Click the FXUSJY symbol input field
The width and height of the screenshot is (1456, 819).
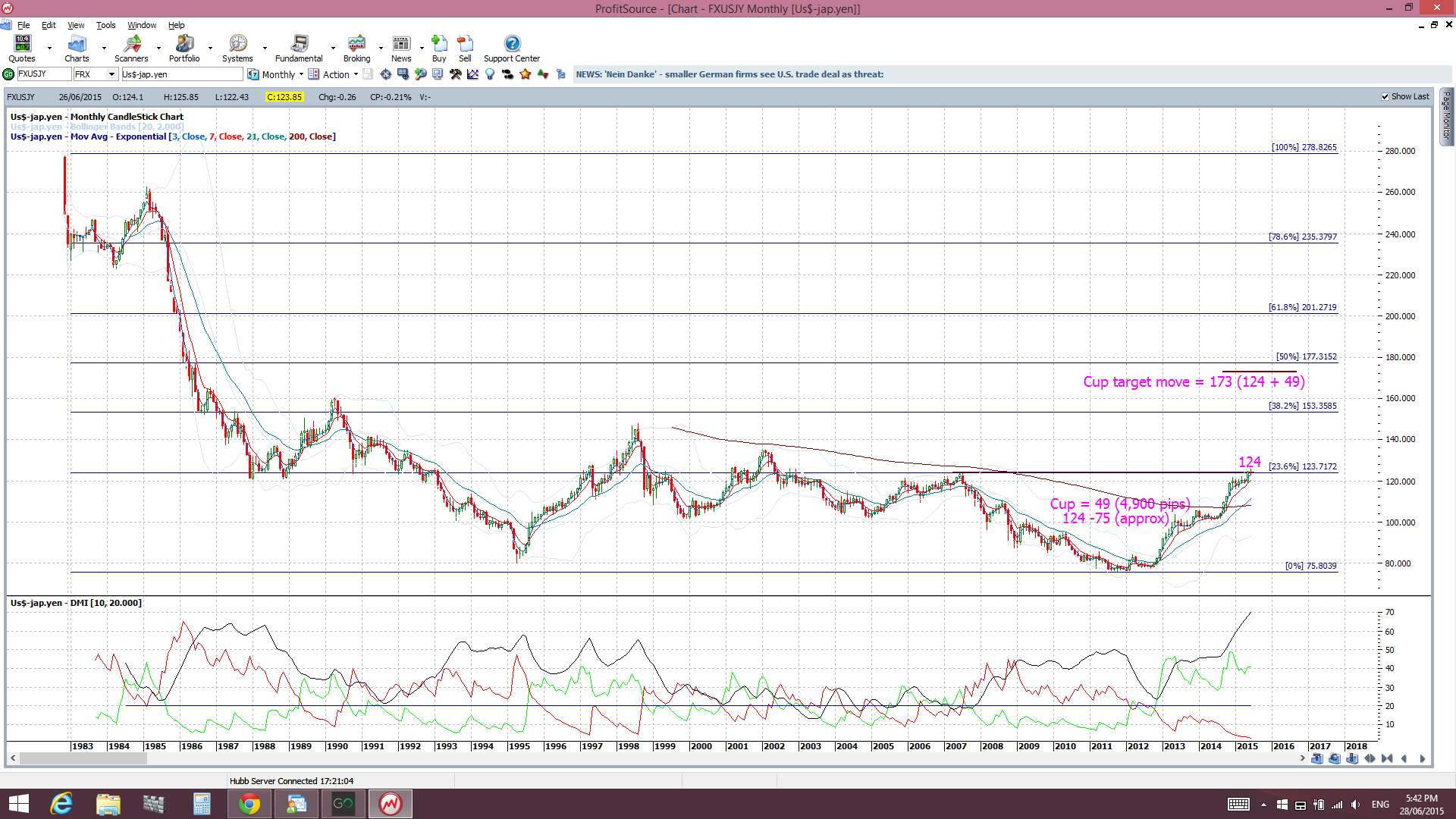point(44,74)
